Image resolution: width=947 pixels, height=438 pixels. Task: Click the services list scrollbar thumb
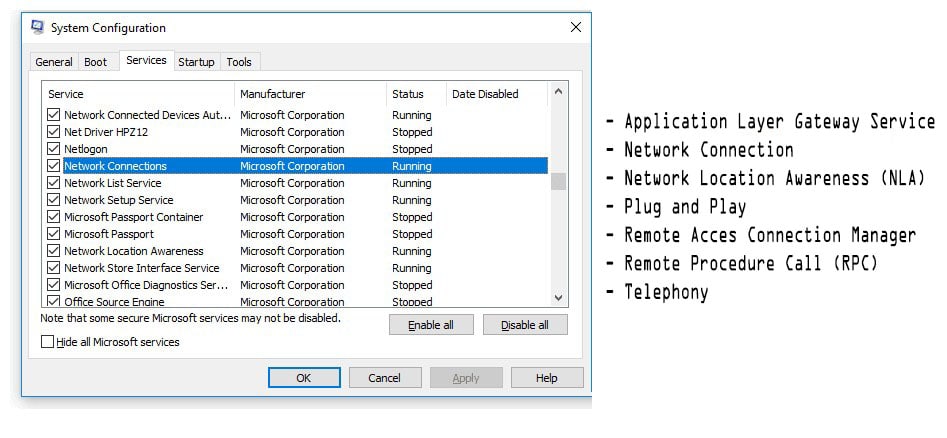558,181
